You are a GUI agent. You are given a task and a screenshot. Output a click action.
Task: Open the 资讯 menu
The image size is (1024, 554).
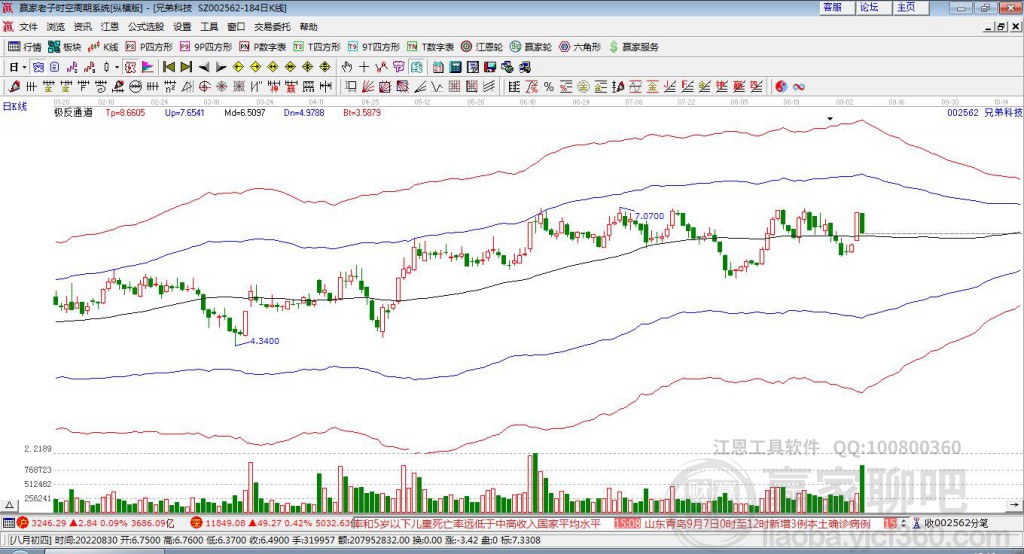tap(82, 27)
